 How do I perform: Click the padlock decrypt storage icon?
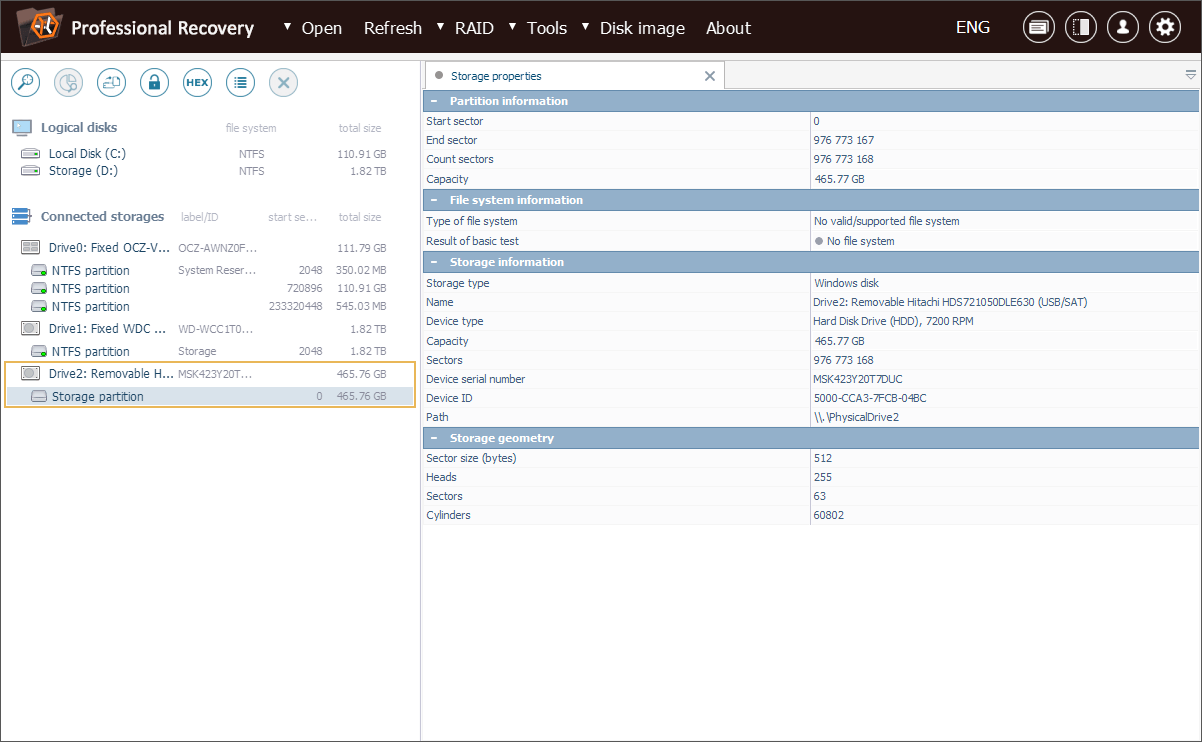(154, 83)
